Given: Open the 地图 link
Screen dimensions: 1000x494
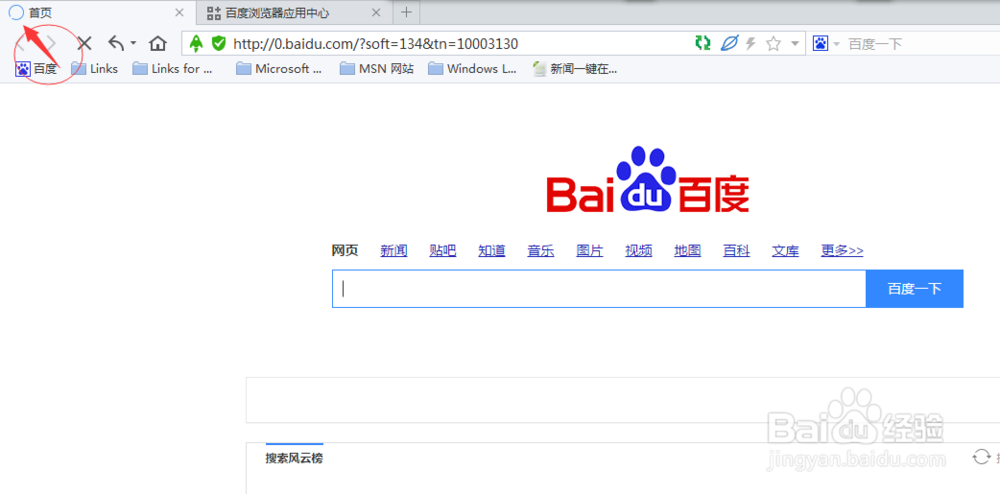Looking at the screenshot, I should [x=688, y=251].
